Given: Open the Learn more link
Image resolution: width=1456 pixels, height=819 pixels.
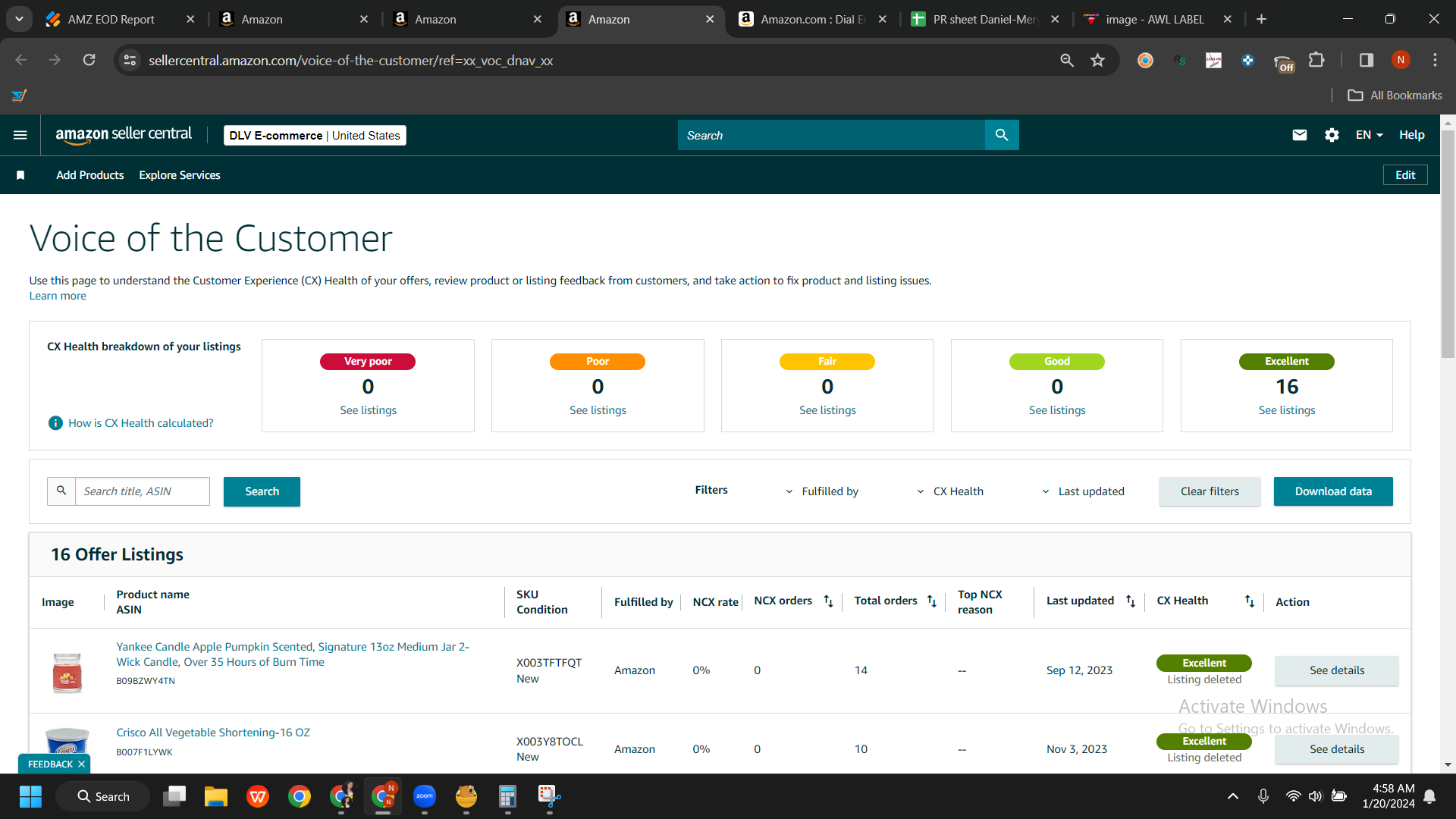Looking at the screenshot, I should click(x=58, y=296).
